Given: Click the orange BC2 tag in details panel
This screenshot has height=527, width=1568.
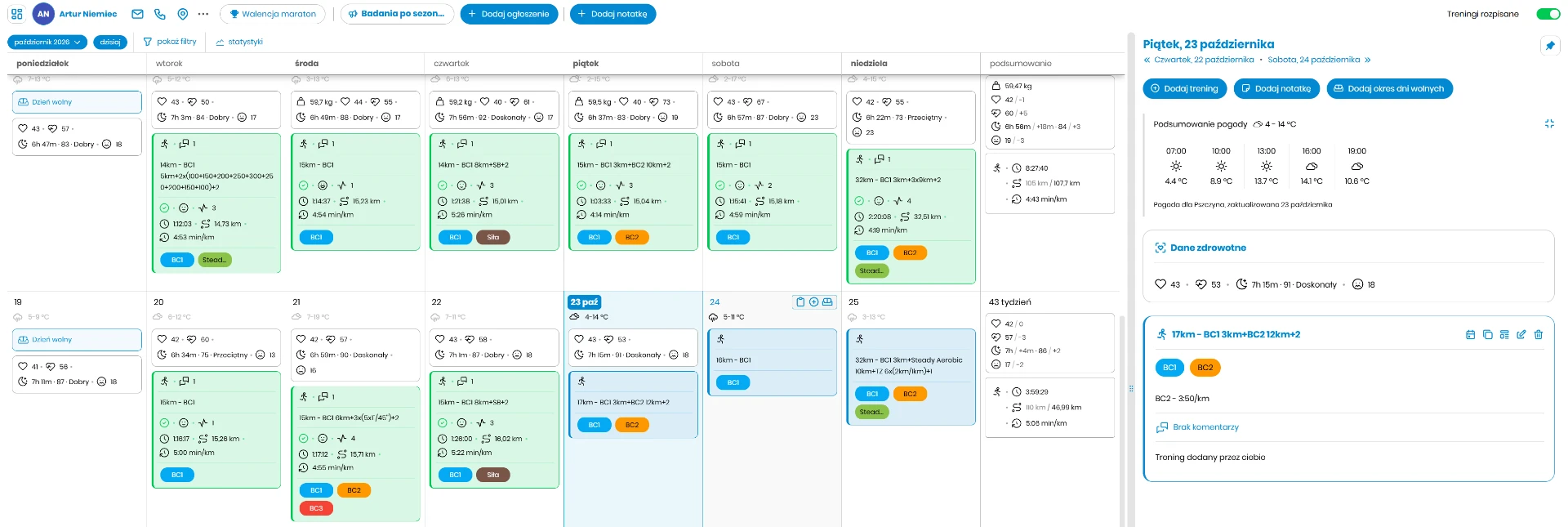Looking at the screenshot, I should click(x=1205, y=368).
